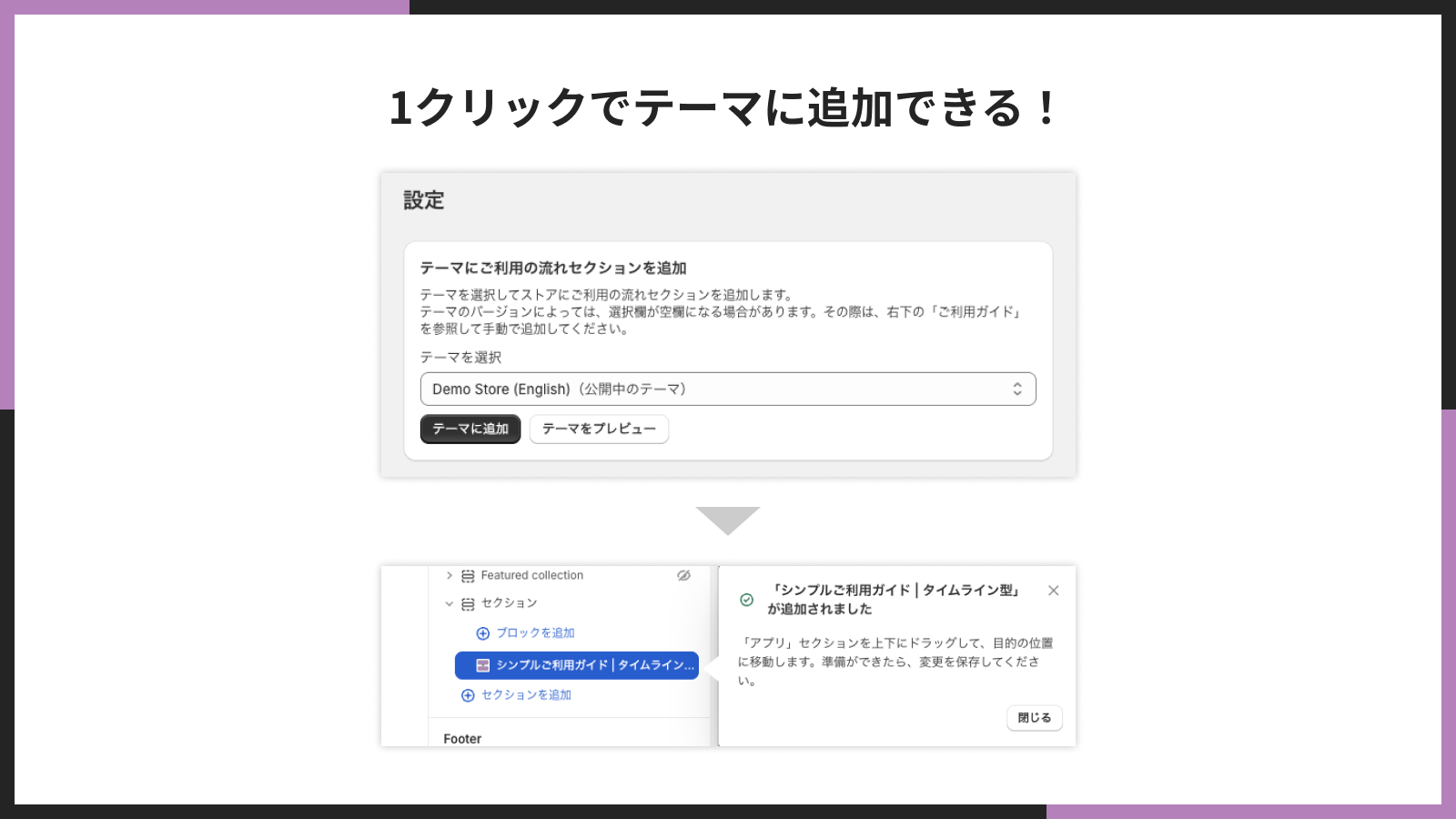Viewport: 1456px width, 819px height.
Task: Dismiss the notification with the X icon
Action: 1053,591
